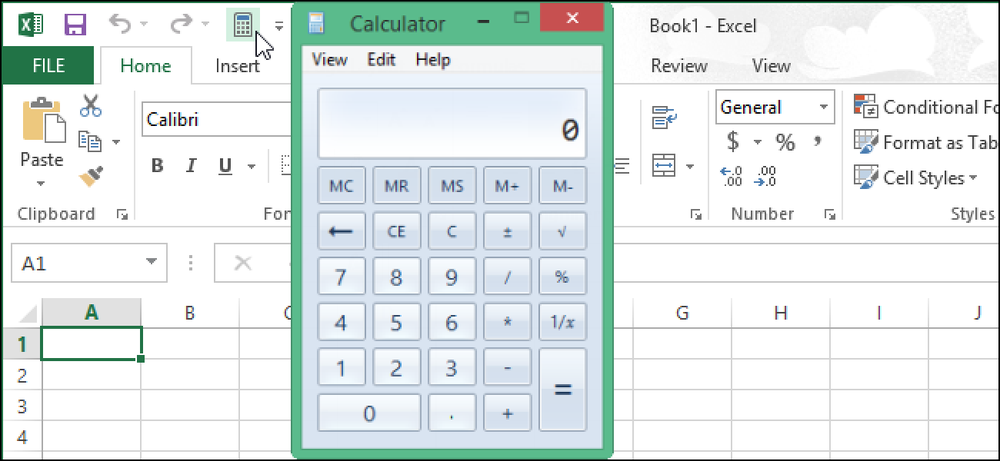
Task: Click the plus-minus sign button
Action: [508, 231]
